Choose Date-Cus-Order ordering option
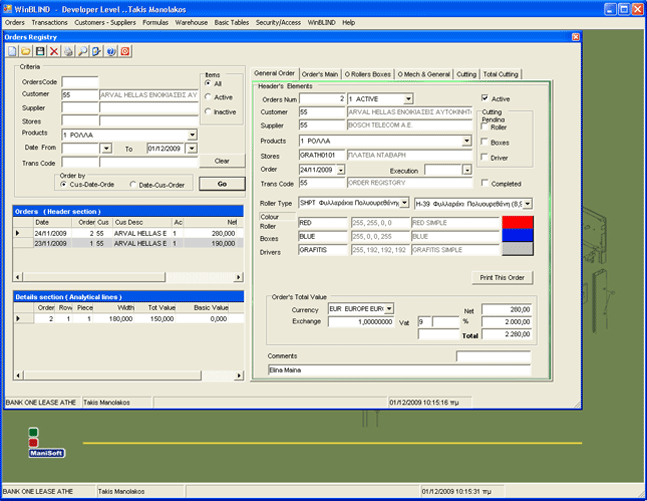This screenshot has height=501, width=647. (132, 184)
